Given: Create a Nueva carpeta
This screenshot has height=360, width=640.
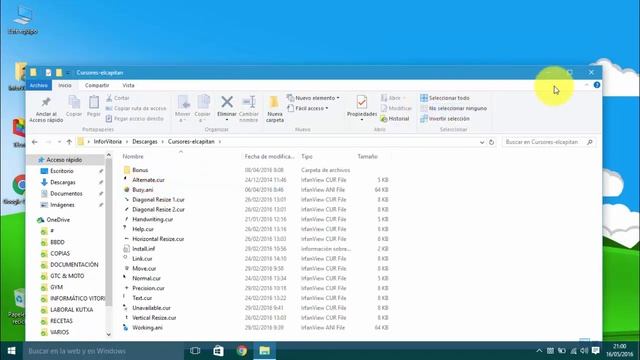Looking at the screenshot, I should [x=275, y=109].
